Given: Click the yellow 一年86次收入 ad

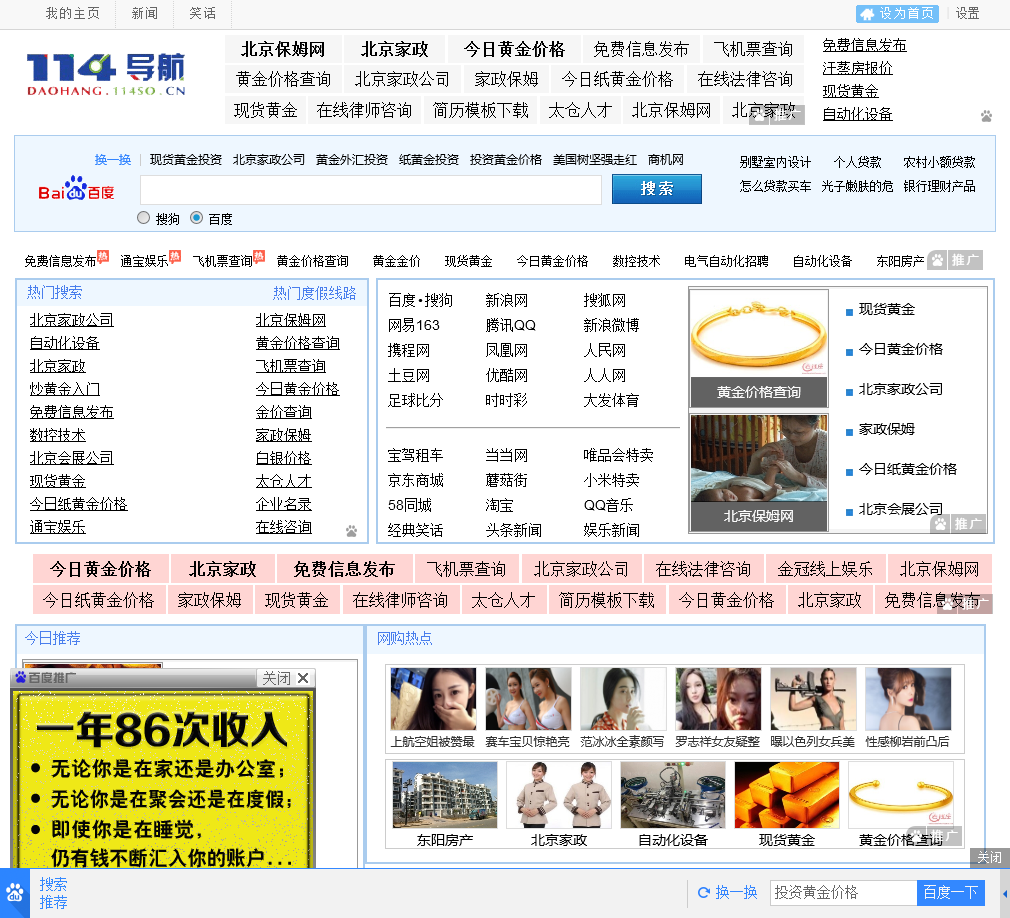Looking at the screenshot, I should 164,779.
